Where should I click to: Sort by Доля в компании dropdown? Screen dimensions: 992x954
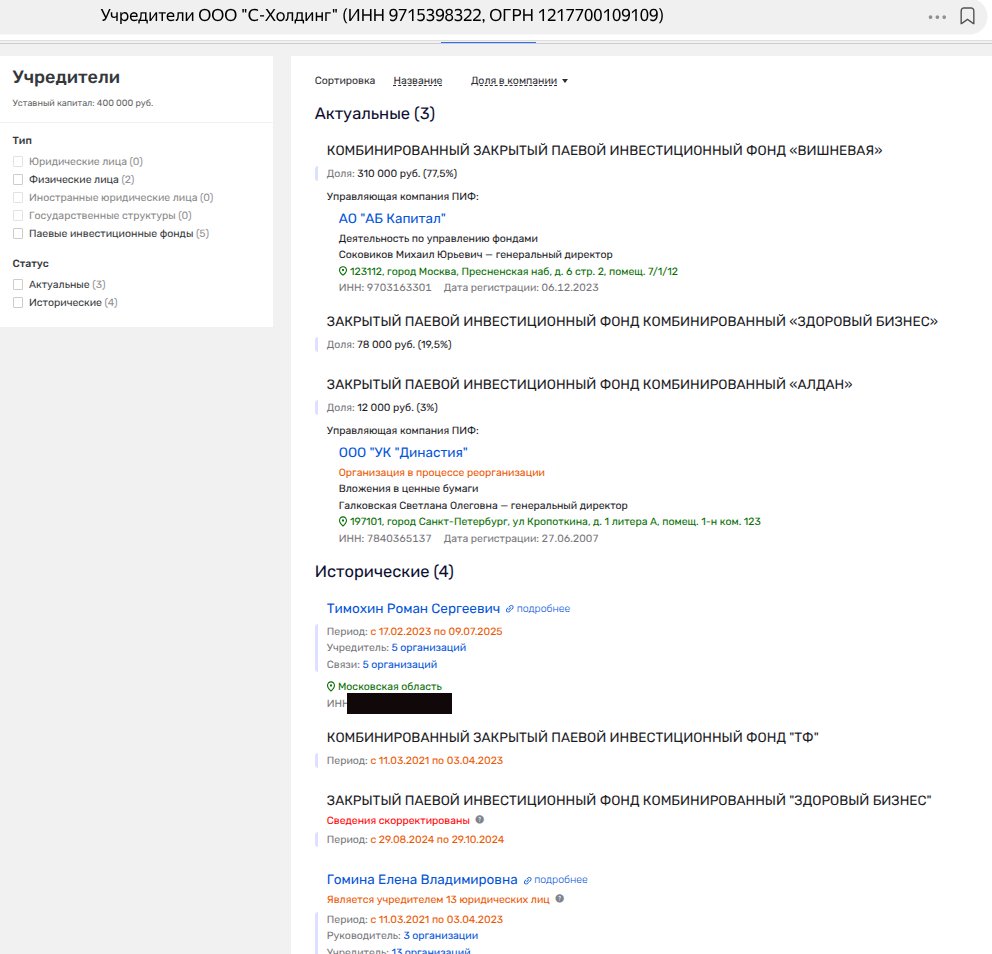point(518,81)
